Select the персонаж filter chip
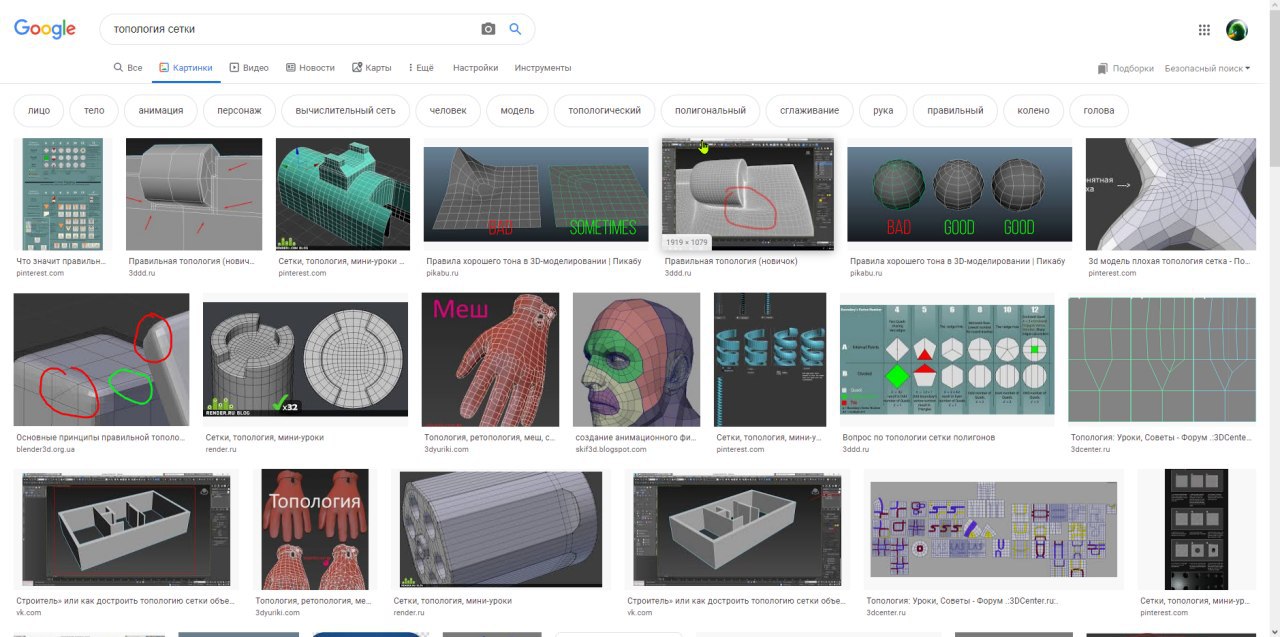1280x637 pixels. pyautogui.click(x=239, y=110)
